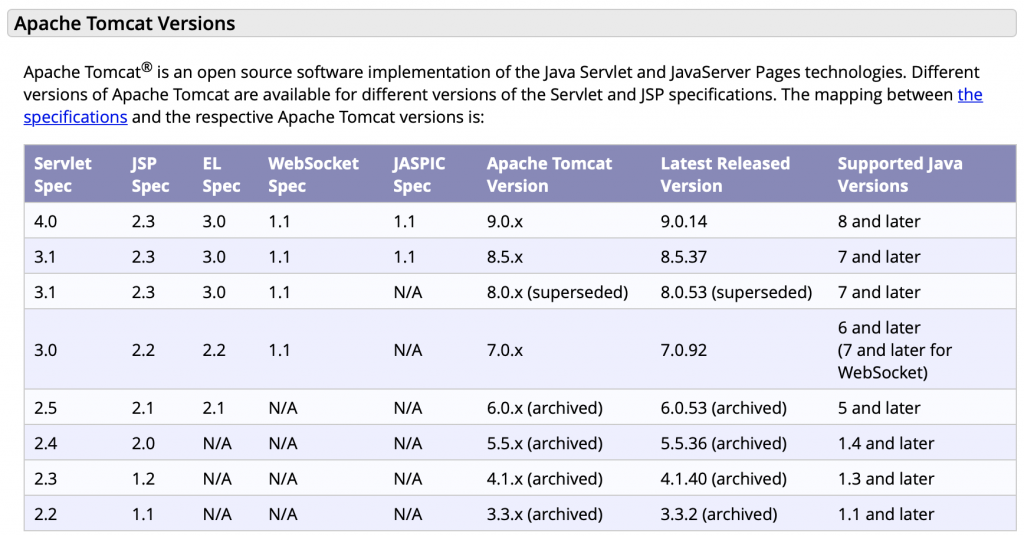
Task: Click the "8.0.x (superseded)" Tomcat version cell
Action: coord(557,293)
